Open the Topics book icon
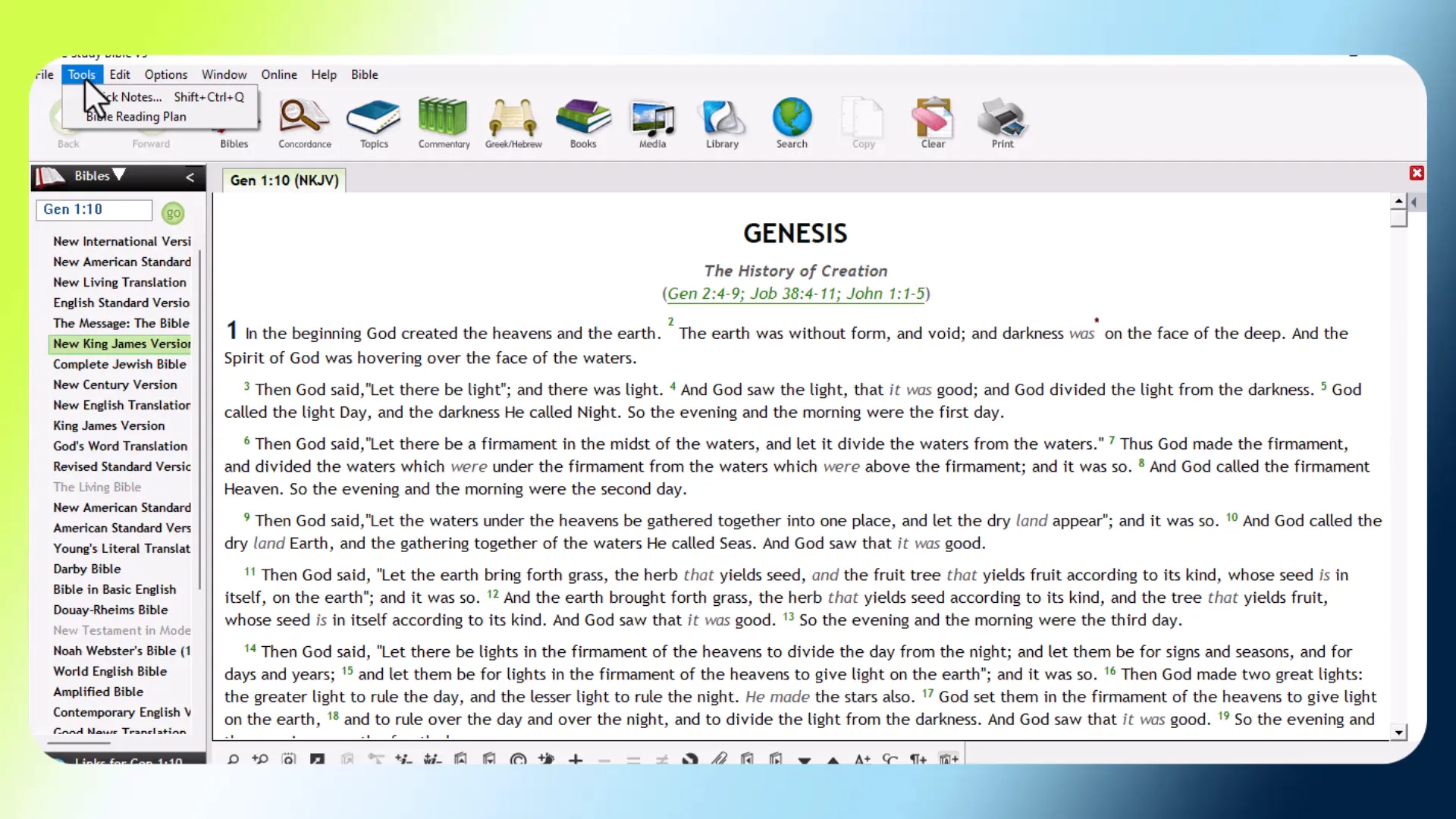Image resolution: width=1456 pixels, height=819 pixels. 374,124
